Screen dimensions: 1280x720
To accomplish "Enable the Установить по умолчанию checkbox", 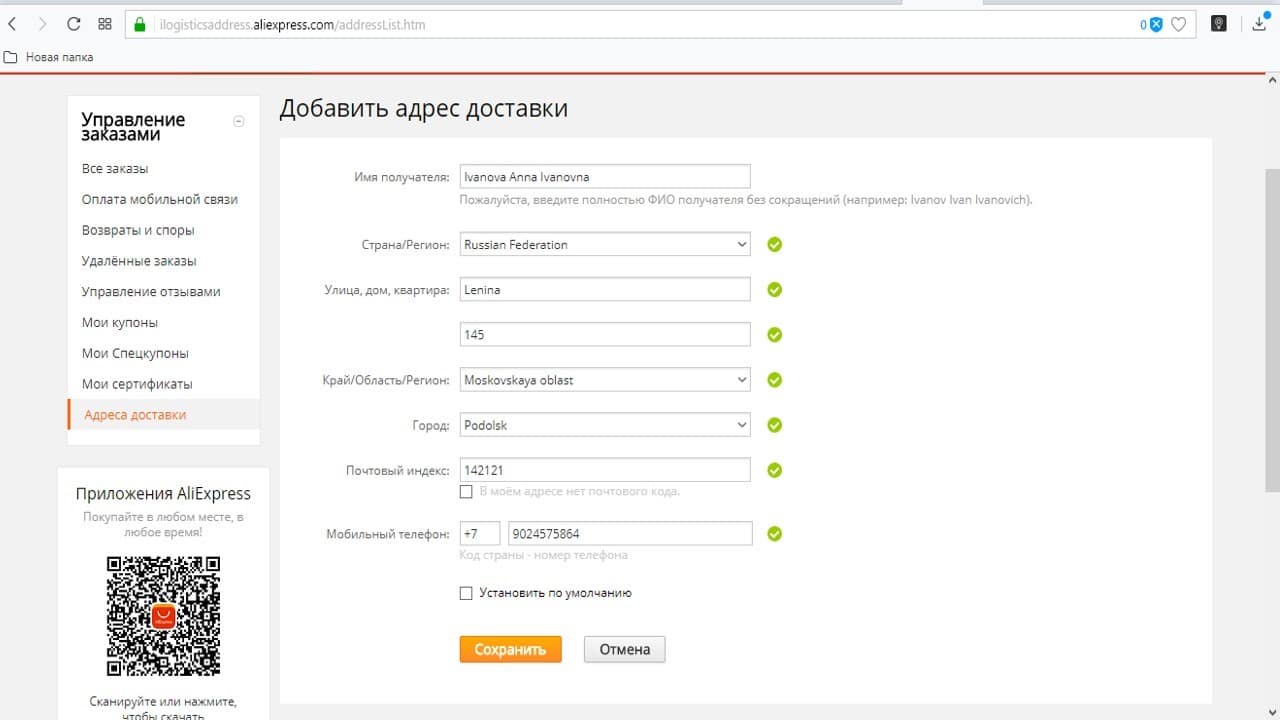I will click(466, 593).
